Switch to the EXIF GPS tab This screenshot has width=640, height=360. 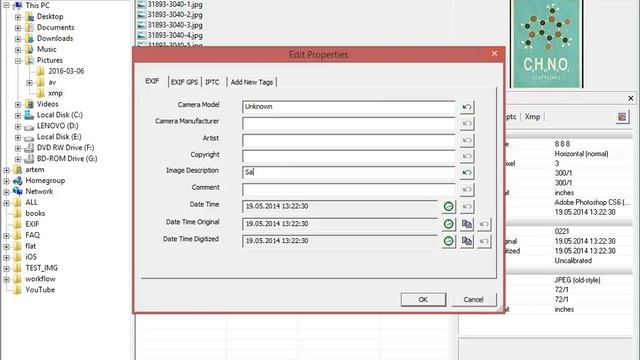coord(184,82)
